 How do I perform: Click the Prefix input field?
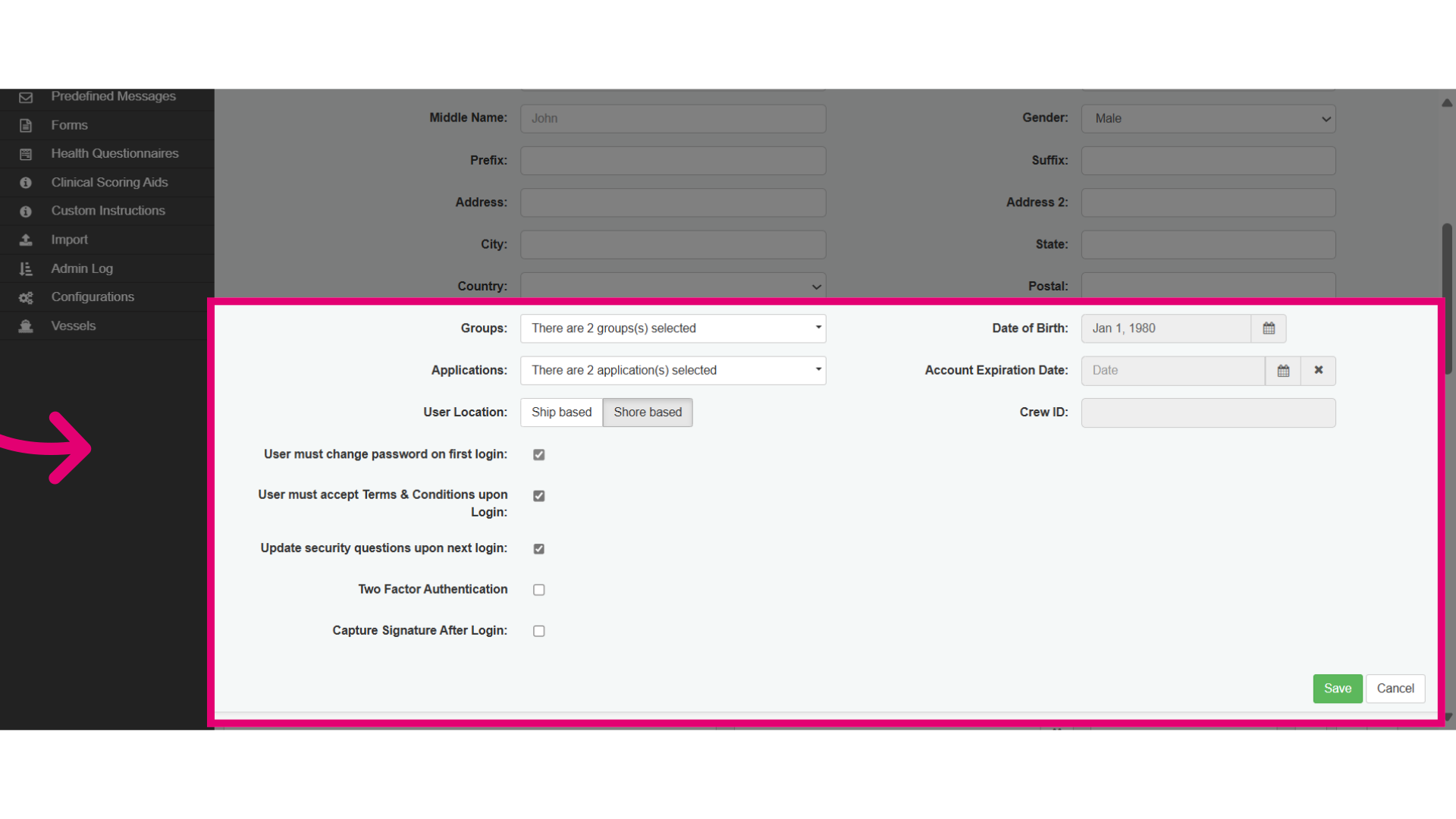673,161
